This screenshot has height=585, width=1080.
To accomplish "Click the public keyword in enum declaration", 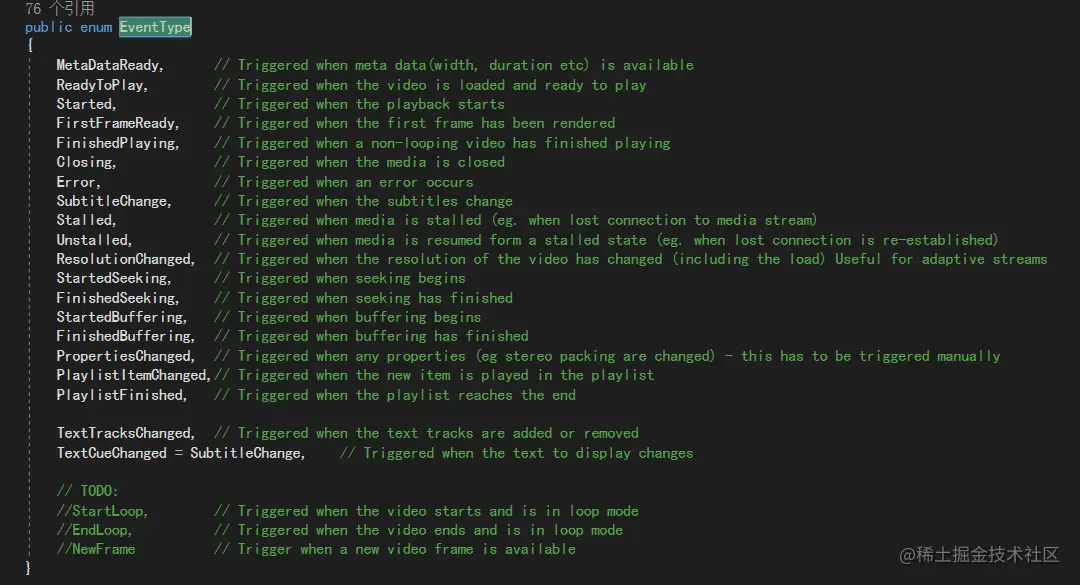I will [48, 28].
